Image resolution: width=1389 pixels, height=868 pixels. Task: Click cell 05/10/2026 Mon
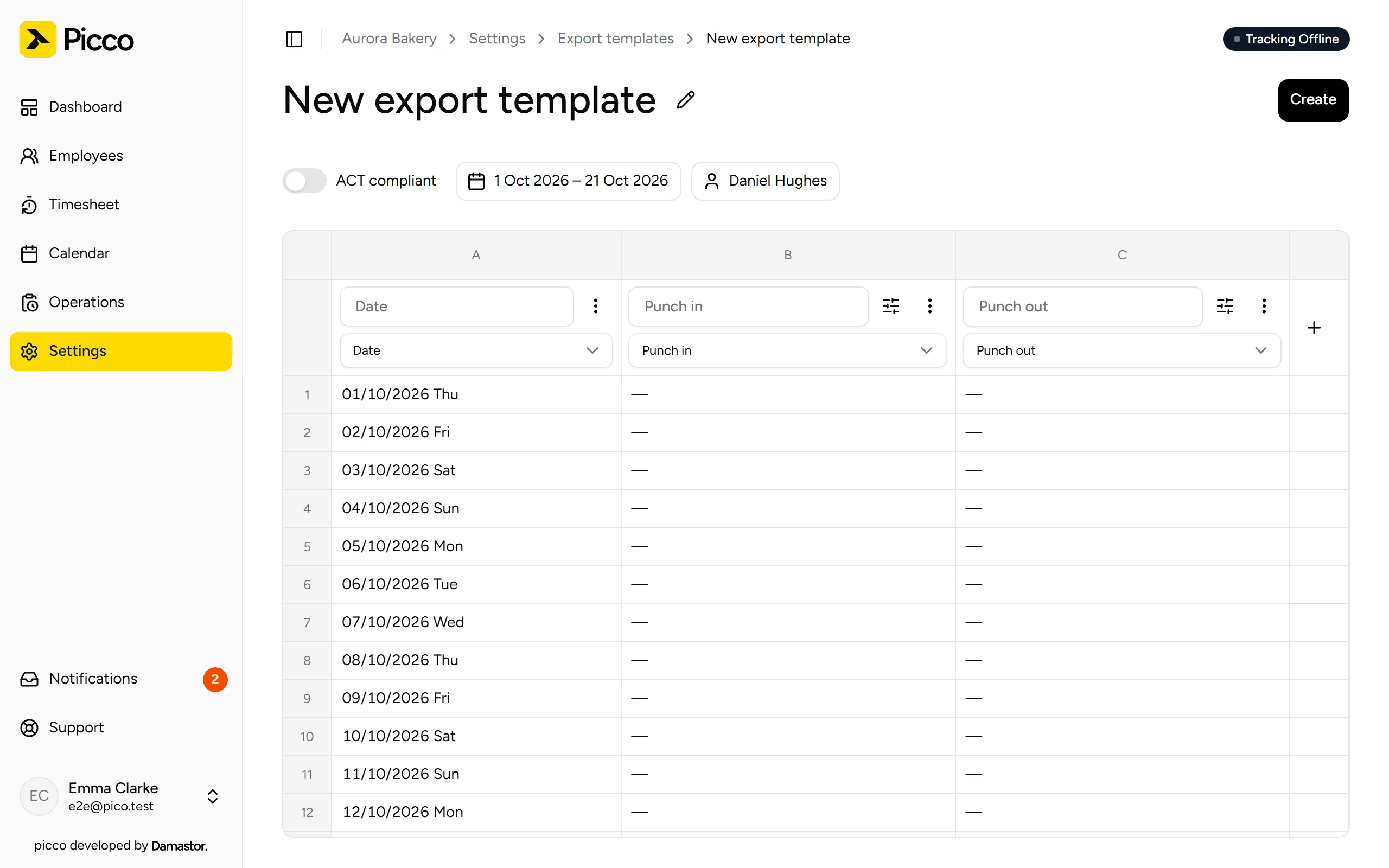[x=476, y=546]
